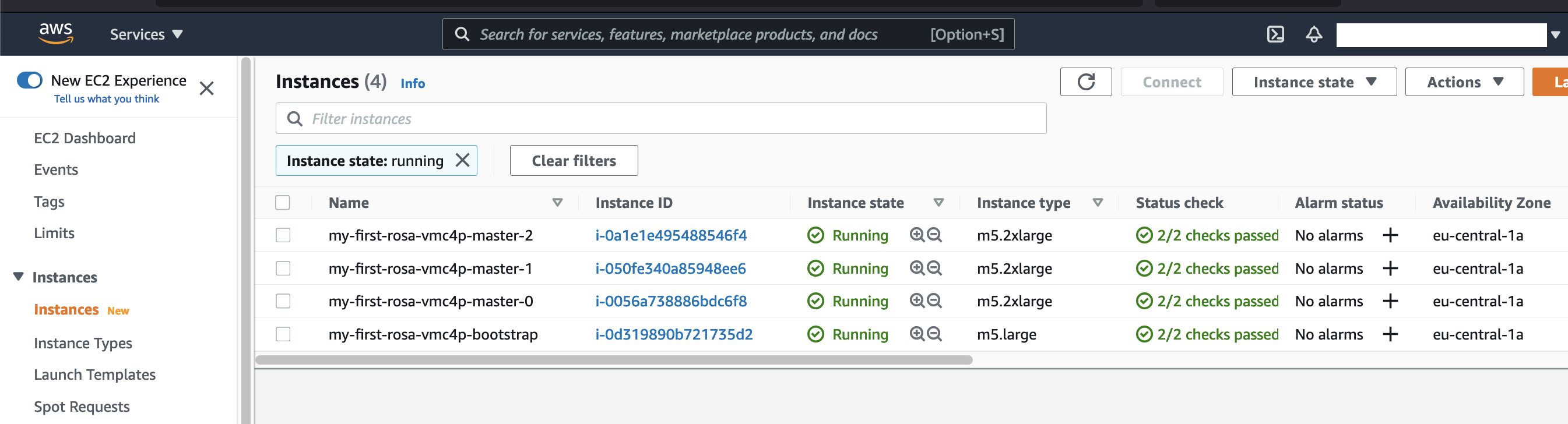Open the notifications bell
This screenshot has width=1568, height=424.
pyautogui.click(x=1314, y=34)
